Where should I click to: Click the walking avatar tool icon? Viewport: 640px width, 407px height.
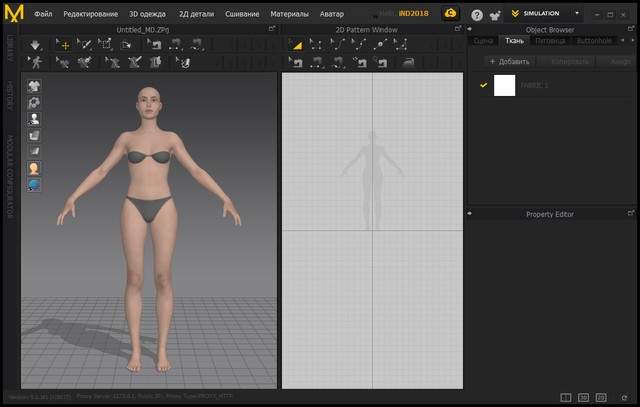coord(36,62)
